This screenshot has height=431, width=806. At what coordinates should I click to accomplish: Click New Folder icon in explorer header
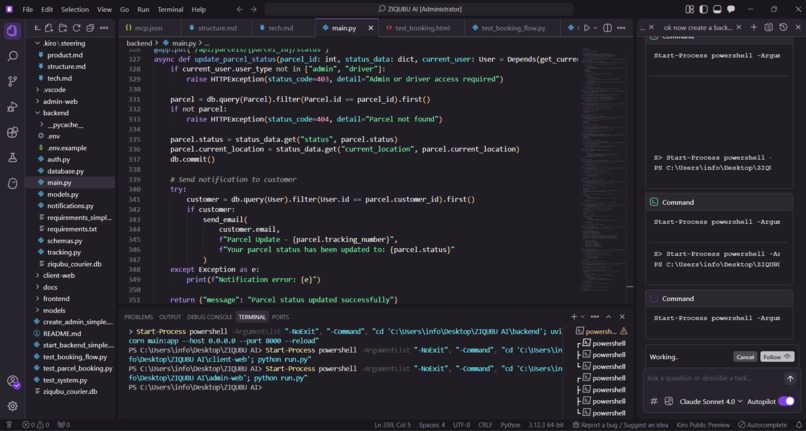pos(63,28)
